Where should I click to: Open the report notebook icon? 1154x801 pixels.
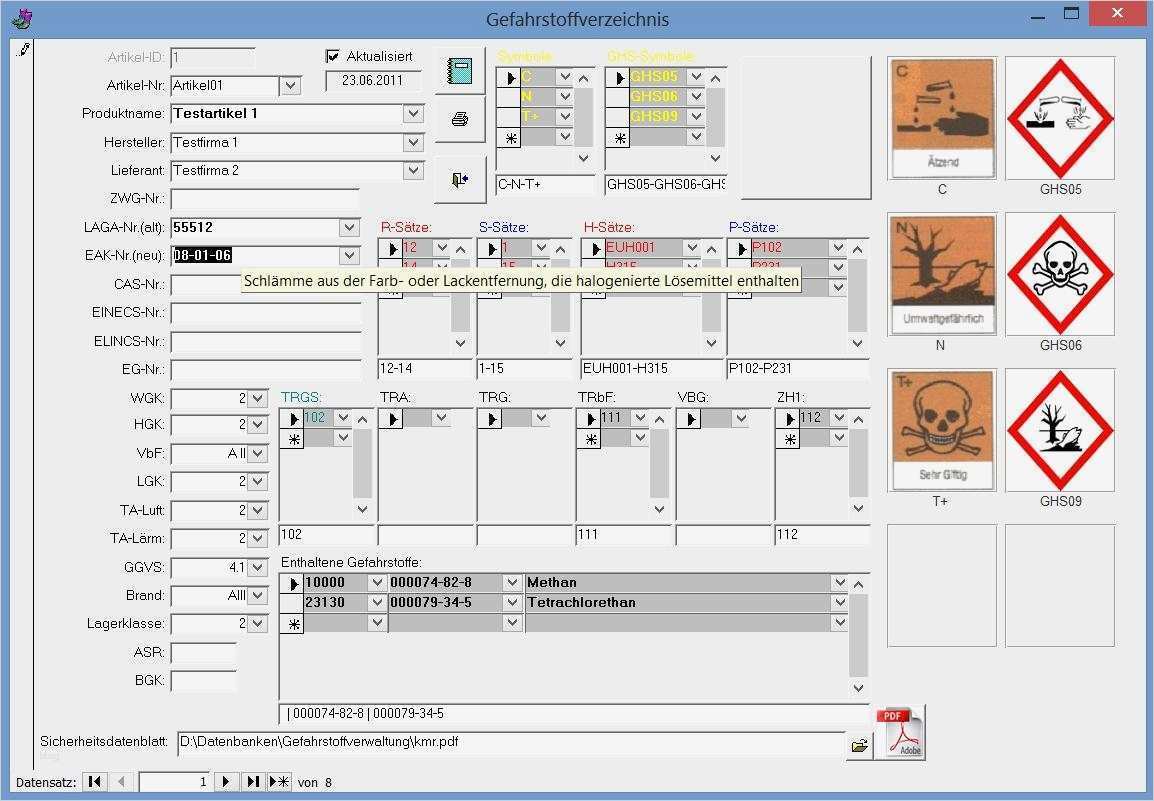(459, 69)
